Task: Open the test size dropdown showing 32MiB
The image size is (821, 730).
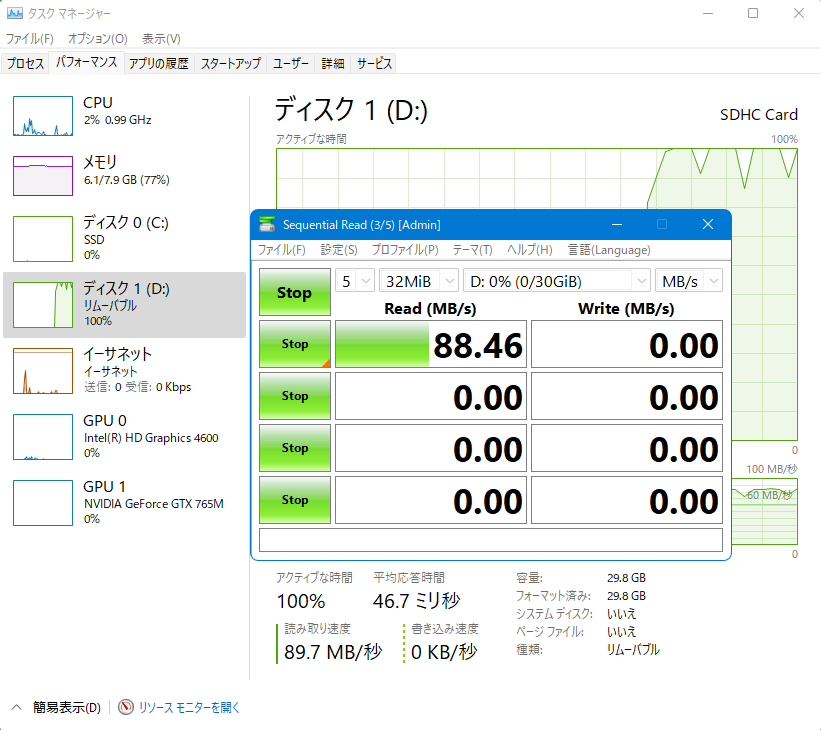Action: pyautogui.click(x=419, y=281)
